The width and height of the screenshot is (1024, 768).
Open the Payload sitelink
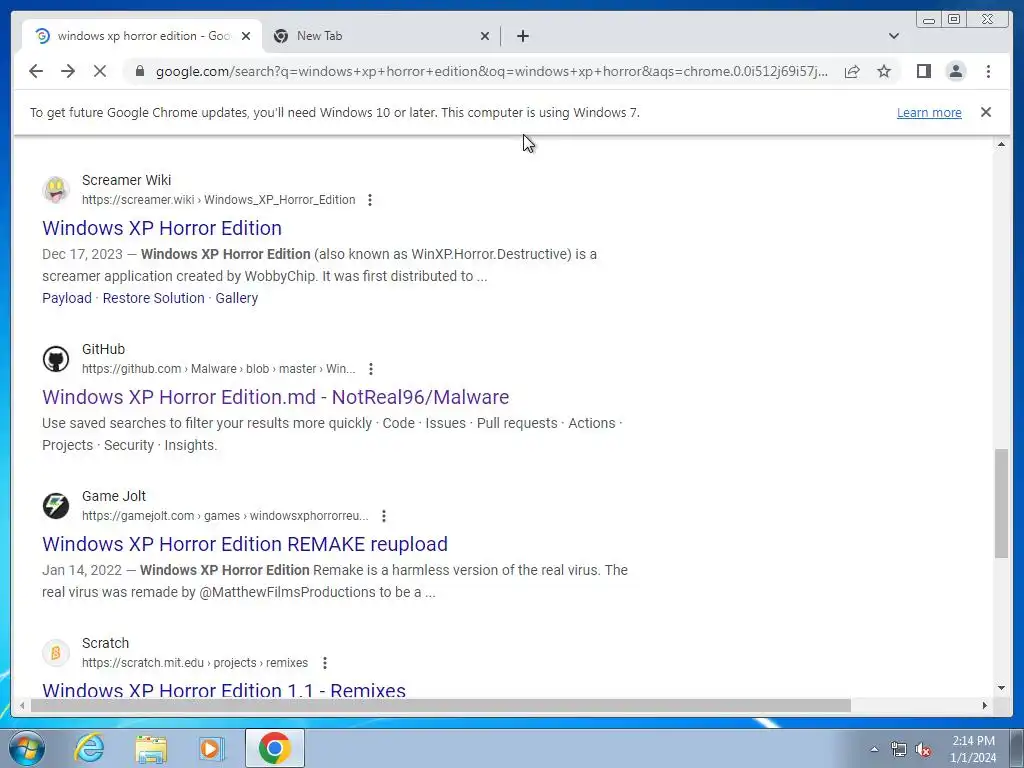coord(67,298)
